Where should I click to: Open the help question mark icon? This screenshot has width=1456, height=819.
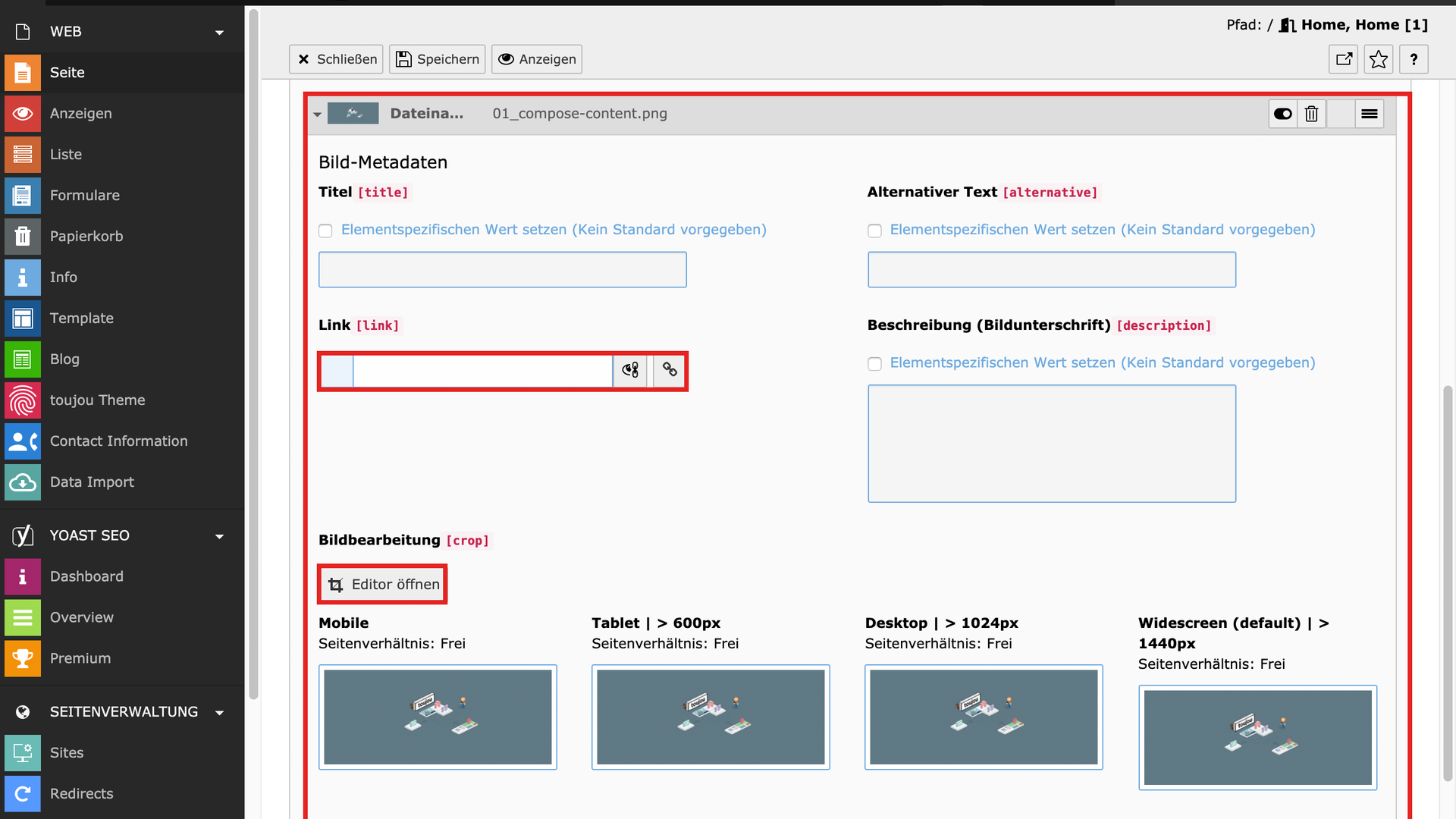tap(1413, 59)
